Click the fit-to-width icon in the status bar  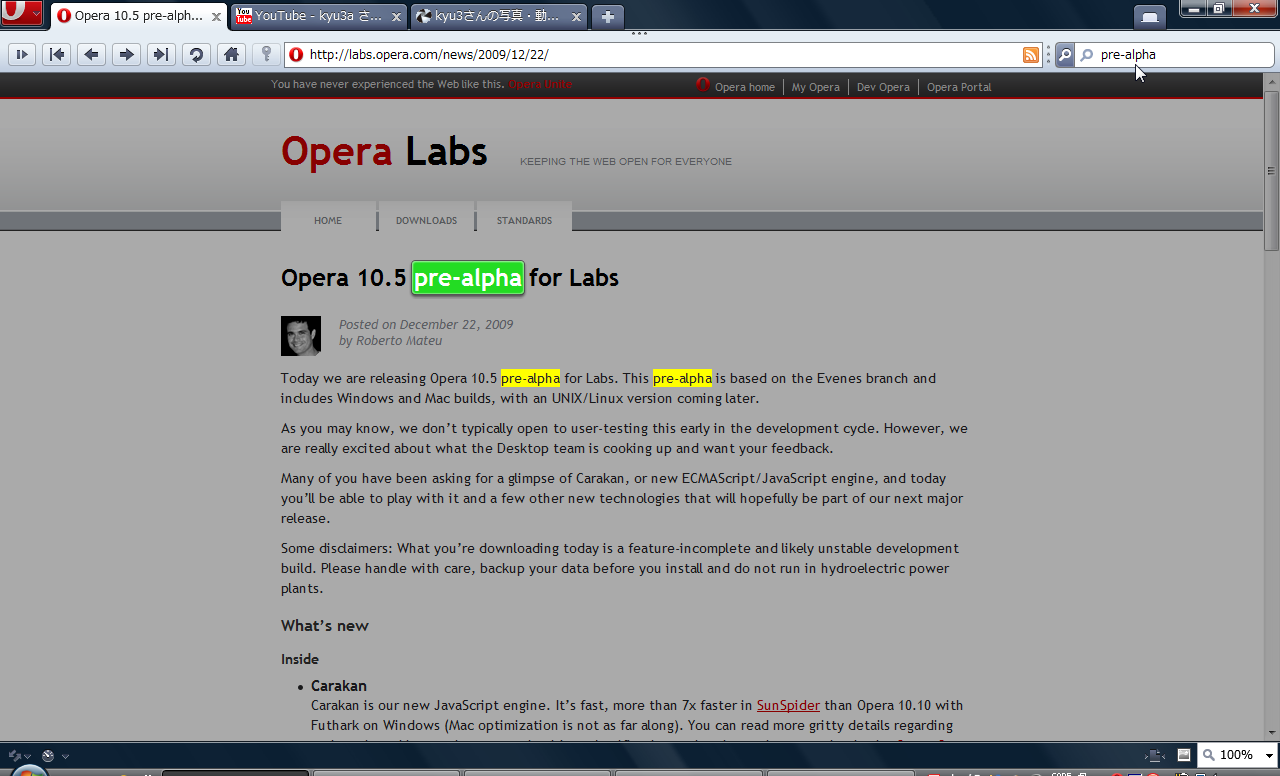(1156, 755)
